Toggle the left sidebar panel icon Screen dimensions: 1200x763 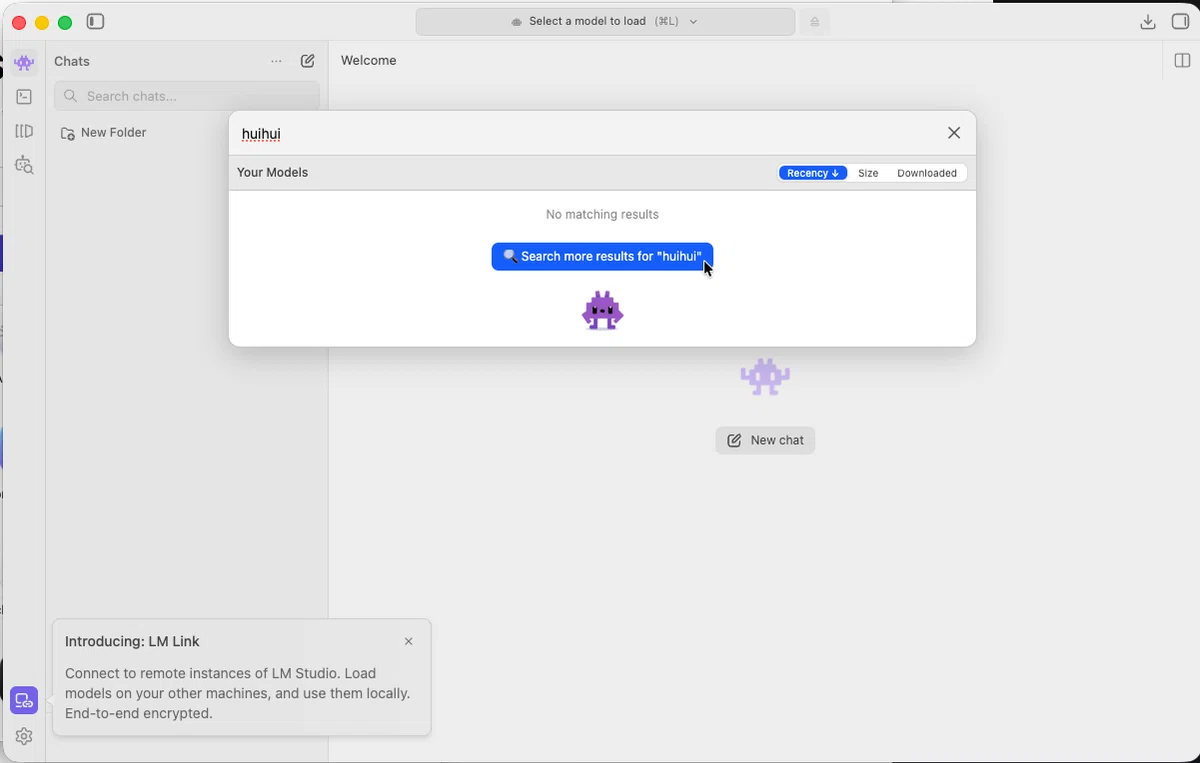pyautogui.click(x=96, y=21)
